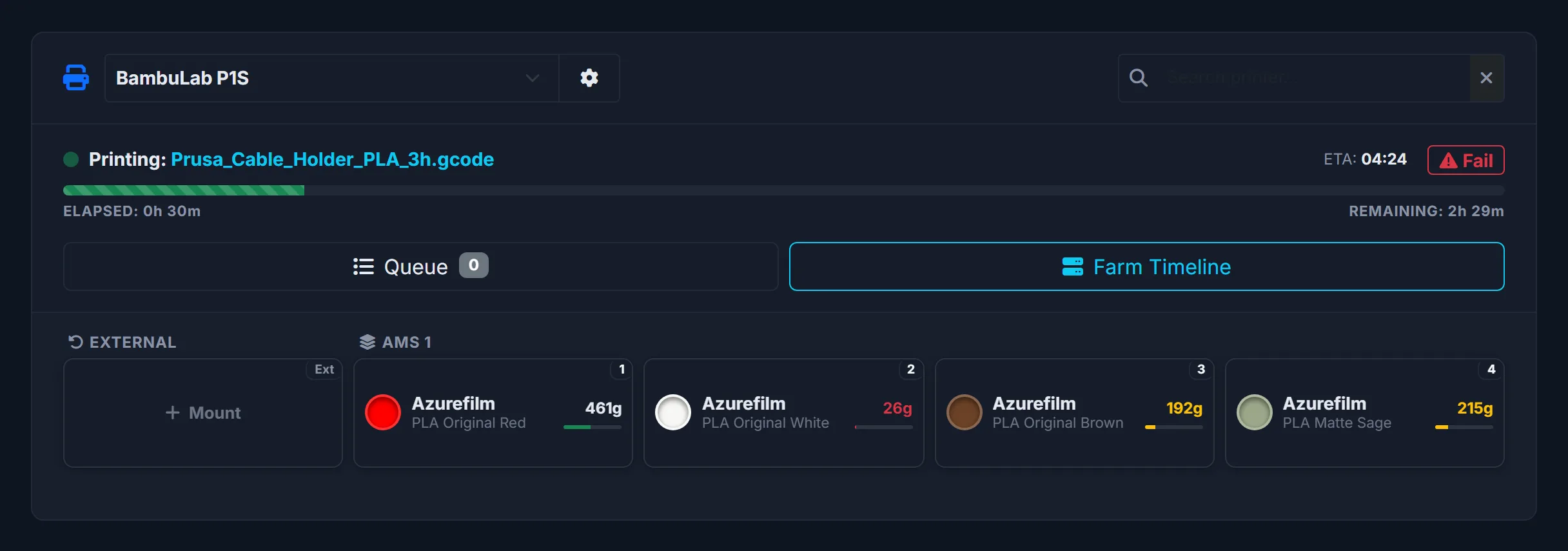Select the sage green filament swatch
Image resolution: width=1568 pixels, height=551 pixels.
coord(1255,412)
